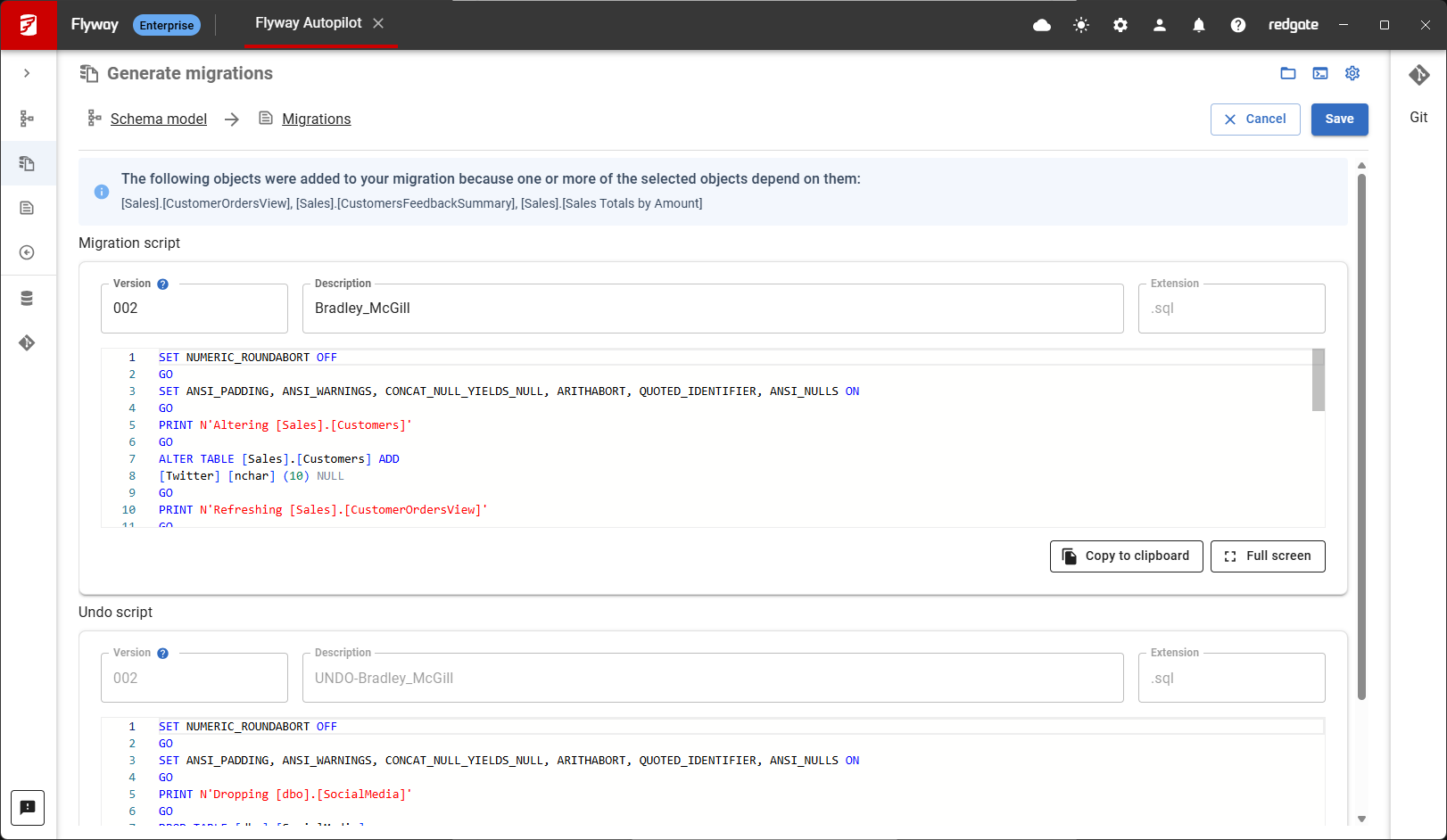
Task: Copy migration script to clipboard
Action: [x=1126, y=556]
